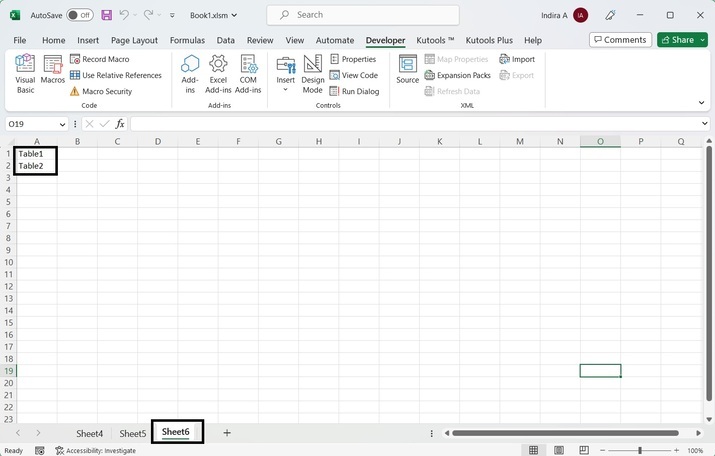Image resolution: width=715 pixels, height=456 pixels.
Task: Open the Automate tab
Action: pos(335,40)
